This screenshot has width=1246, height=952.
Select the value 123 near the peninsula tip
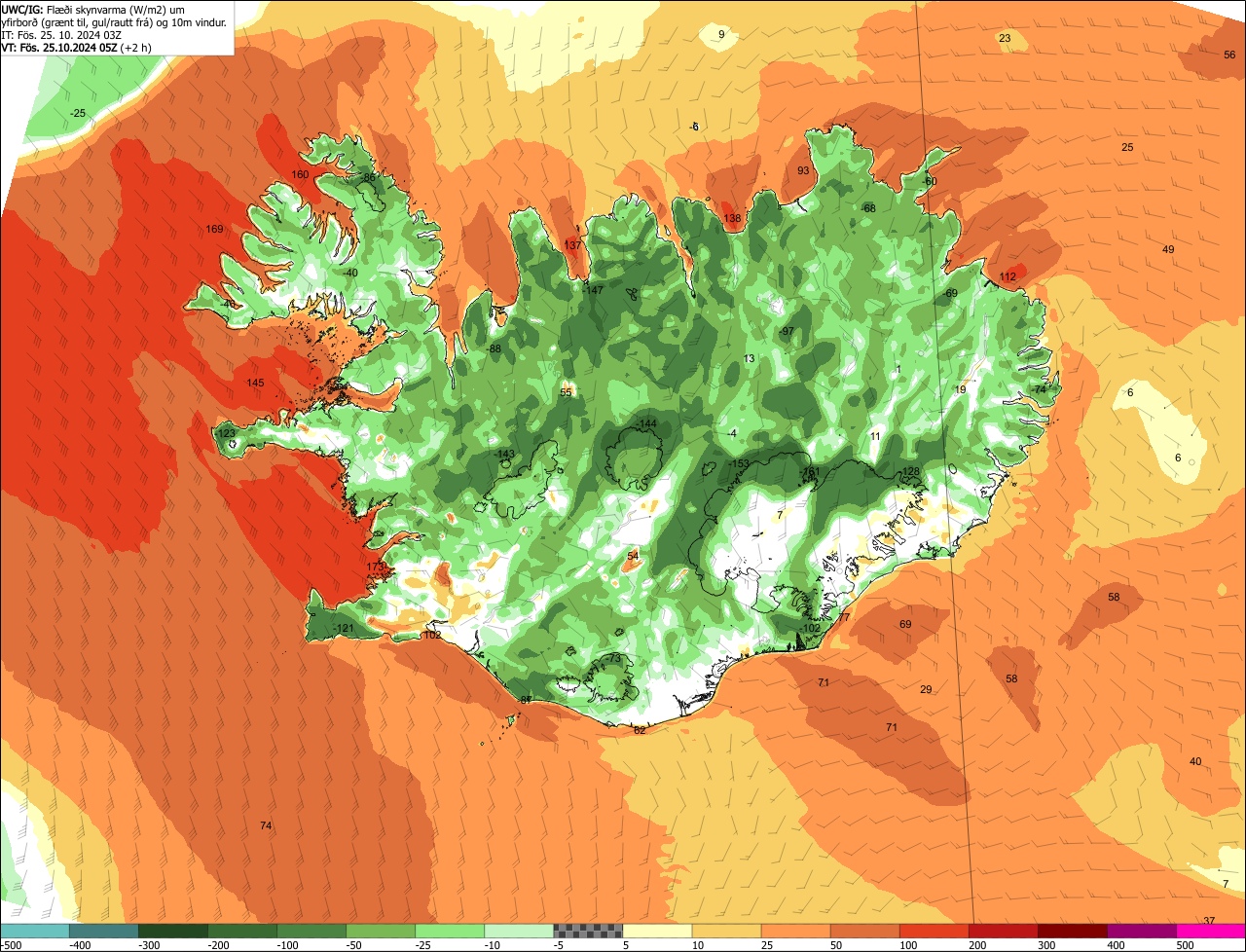[226, 433]
